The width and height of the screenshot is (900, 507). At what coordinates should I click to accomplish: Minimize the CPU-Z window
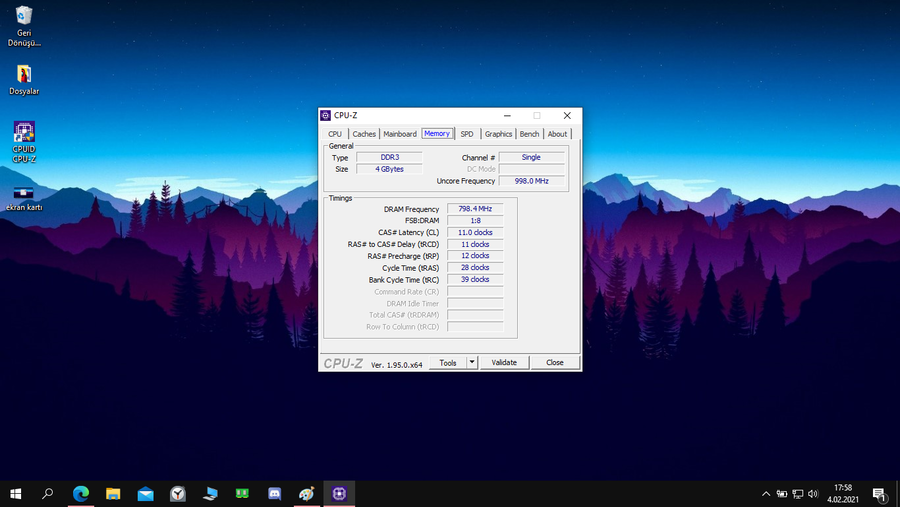click(x=507, y=115)
